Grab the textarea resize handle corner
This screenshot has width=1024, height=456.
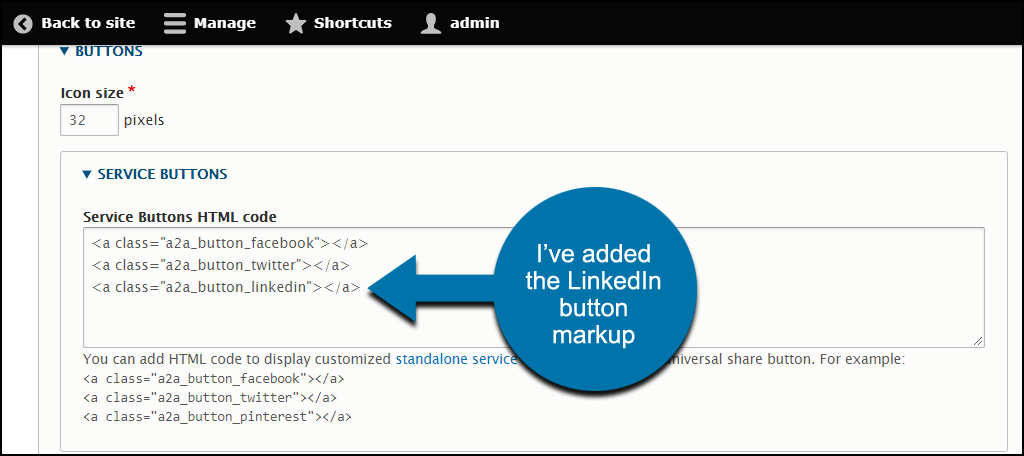click(x=977, y=340)
